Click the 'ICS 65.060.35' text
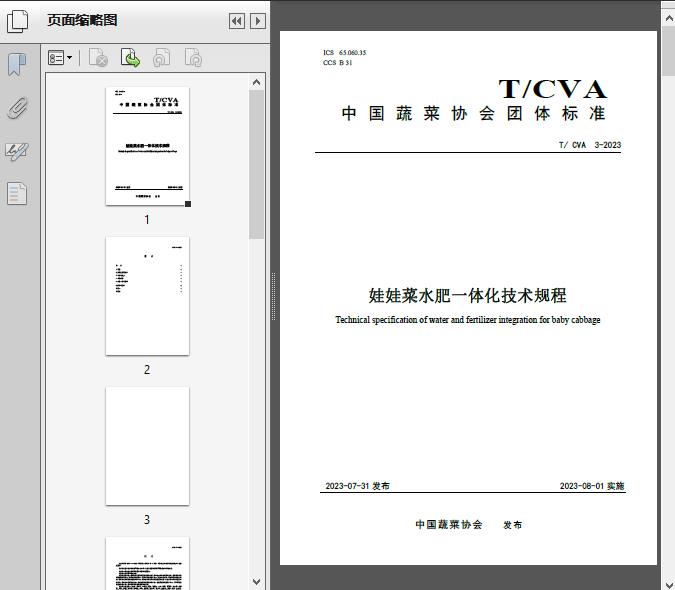This screenshot has width=675, height=590. (x=344, y=53)
